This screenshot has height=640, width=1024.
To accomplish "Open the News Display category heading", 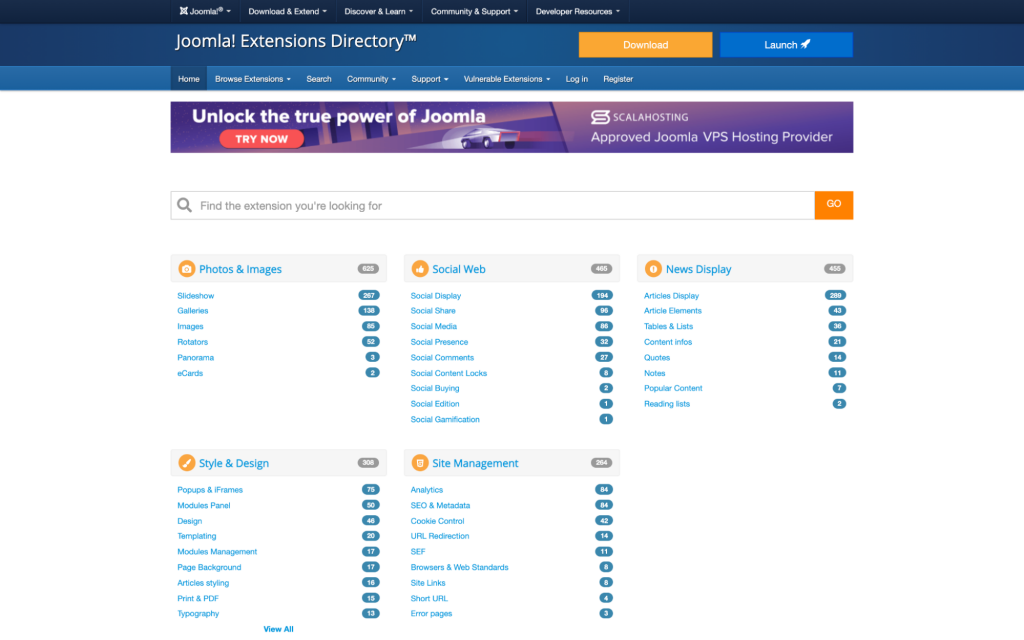I will click(x=698, y=269).
